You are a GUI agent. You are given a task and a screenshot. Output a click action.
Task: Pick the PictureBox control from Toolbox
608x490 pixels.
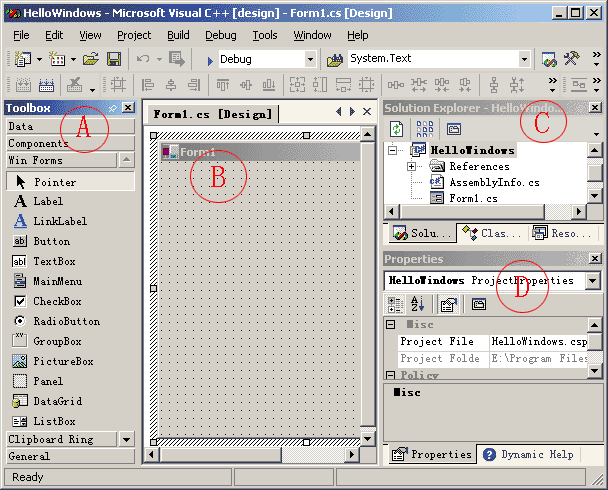tap(62, 361)
